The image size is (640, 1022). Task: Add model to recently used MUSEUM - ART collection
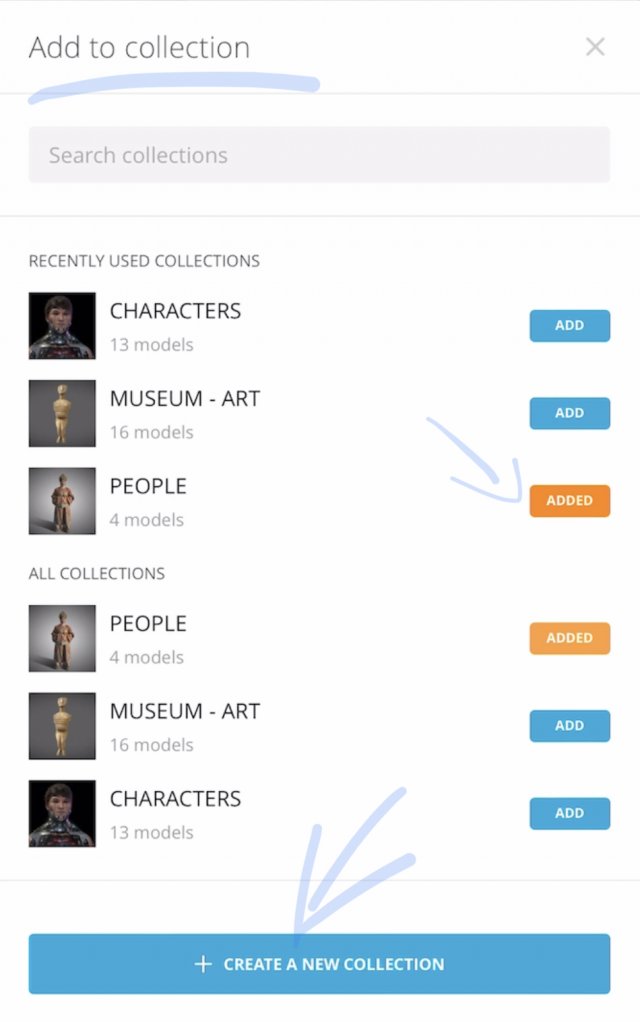click(570, 413)
